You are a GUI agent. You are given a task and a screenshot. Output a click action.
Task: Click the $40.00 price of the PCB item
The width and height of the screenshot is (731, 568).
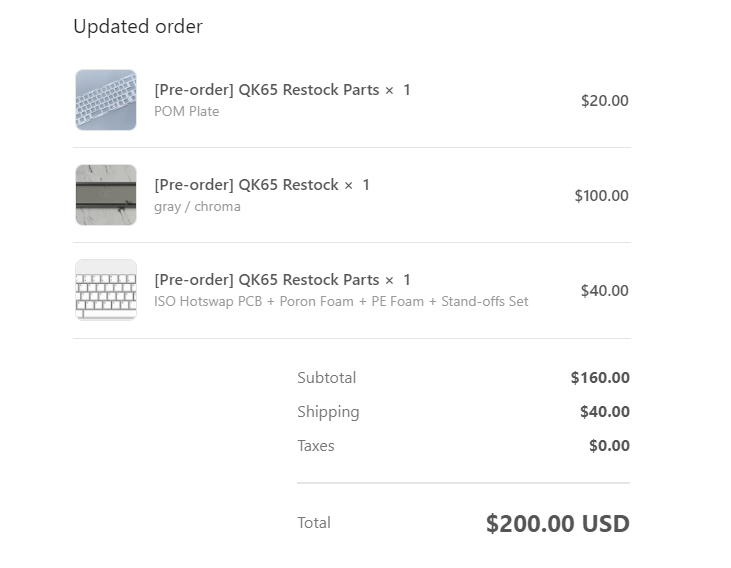[605, 291]
